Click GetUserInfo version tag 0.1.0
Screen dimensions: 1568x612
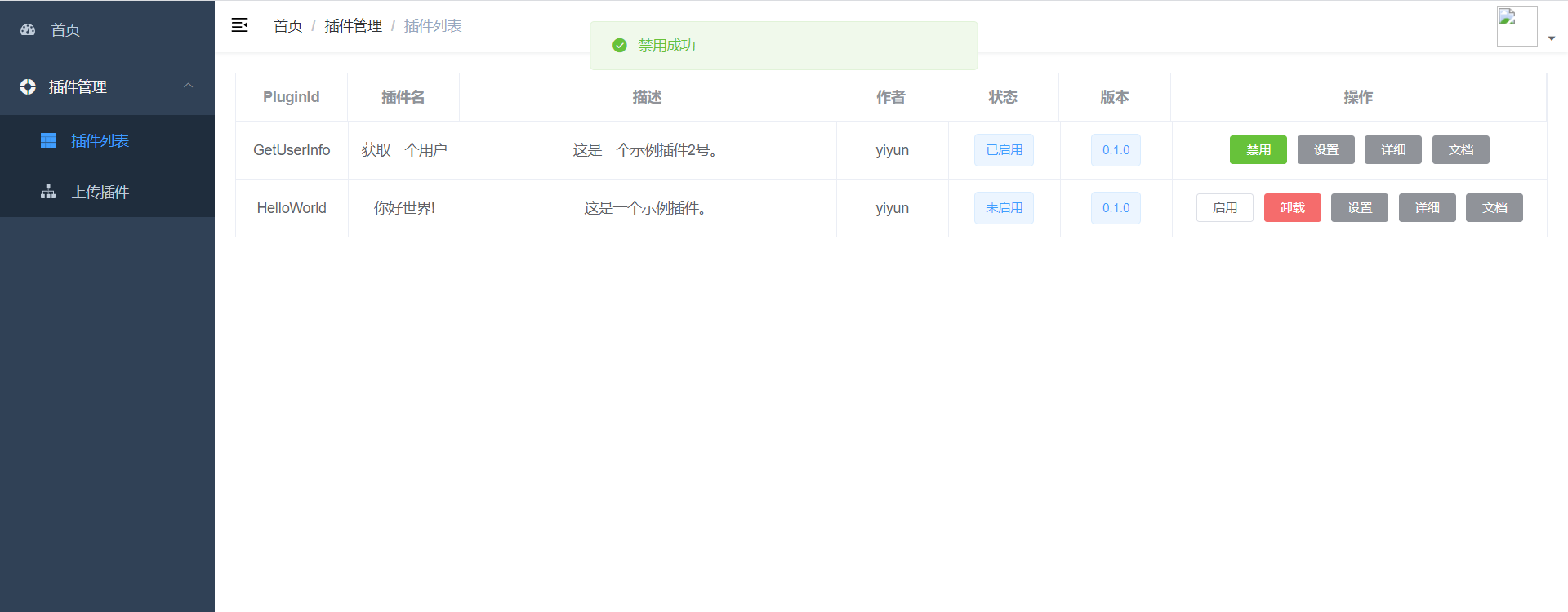(1116, 150)
